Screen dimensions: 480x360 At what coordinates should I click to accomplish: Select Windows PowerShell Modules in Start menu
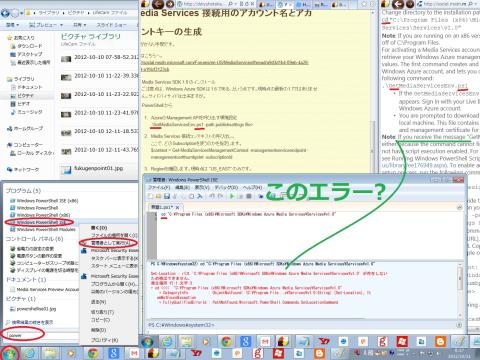(43, 230)
